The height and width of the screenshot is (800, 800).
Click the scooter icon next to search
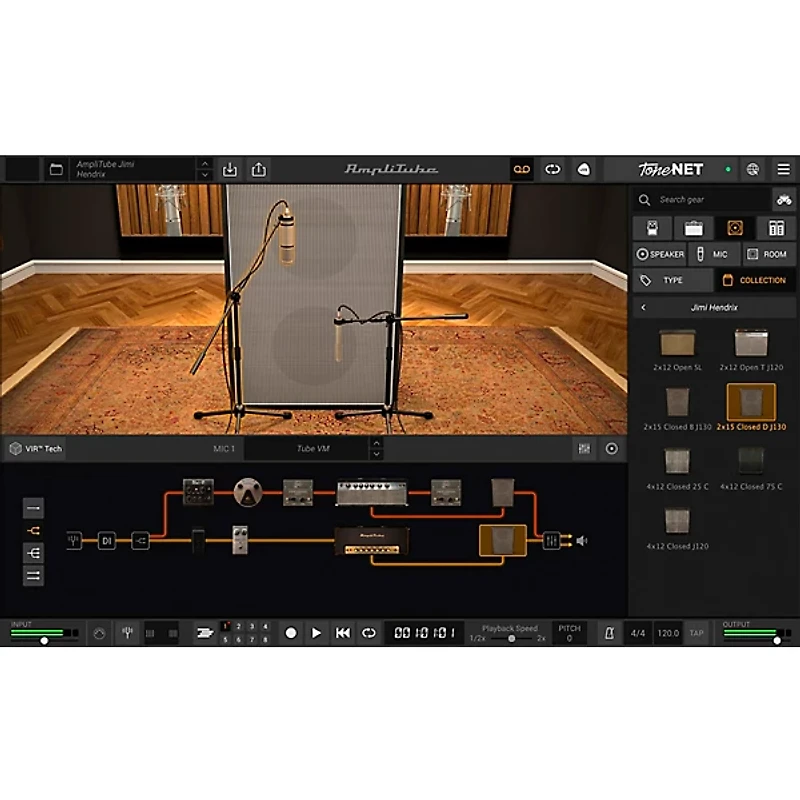(784, 199)
